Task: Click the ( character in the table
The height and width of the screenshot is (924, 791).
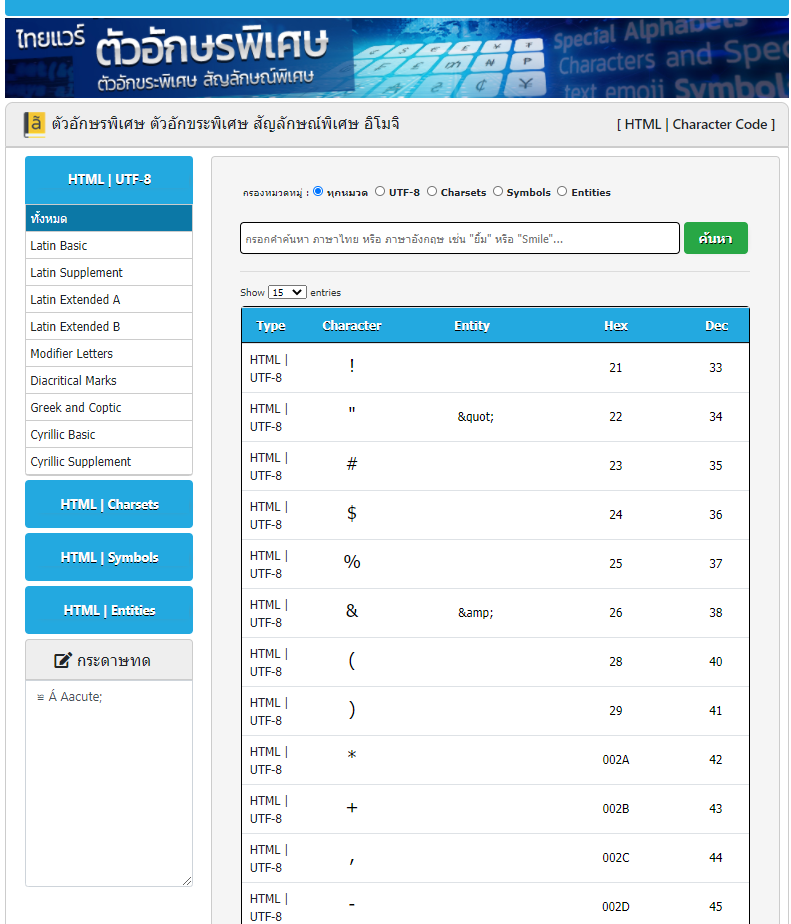Action: 352,661
